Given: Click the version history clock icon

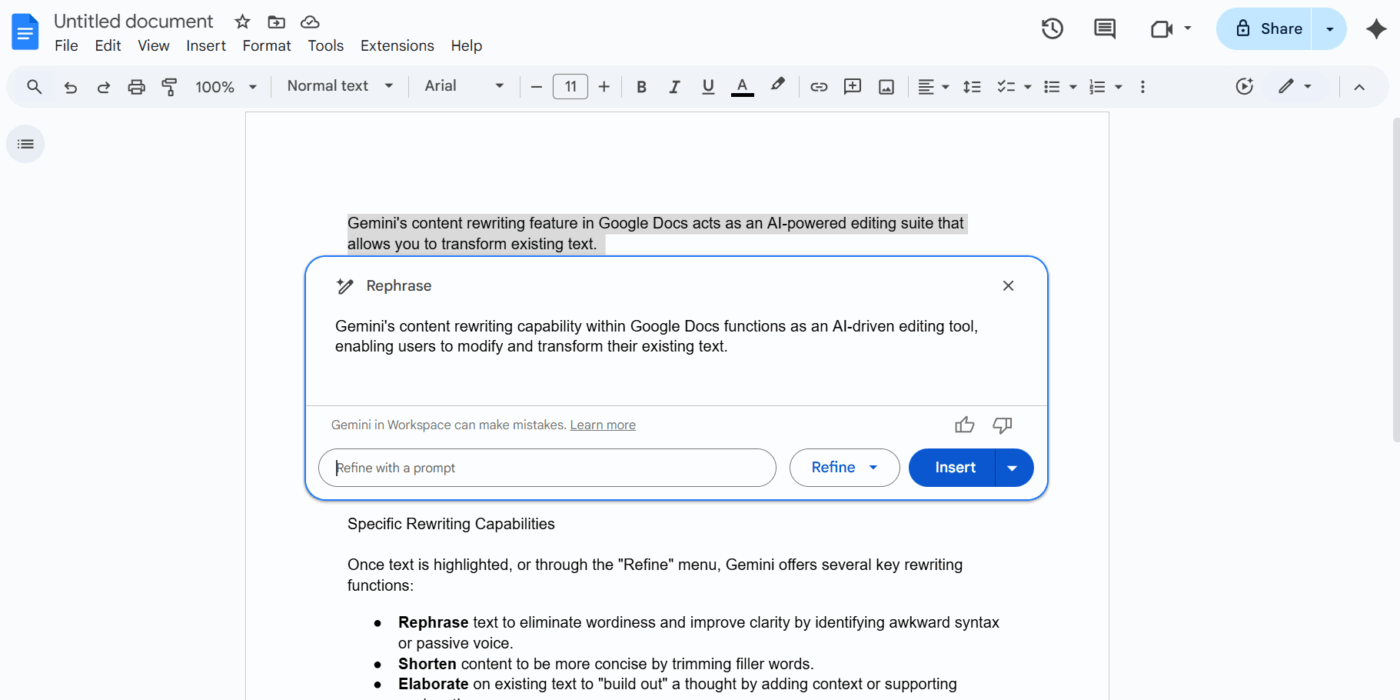Looking at the screenshot, I should 1052,29.
